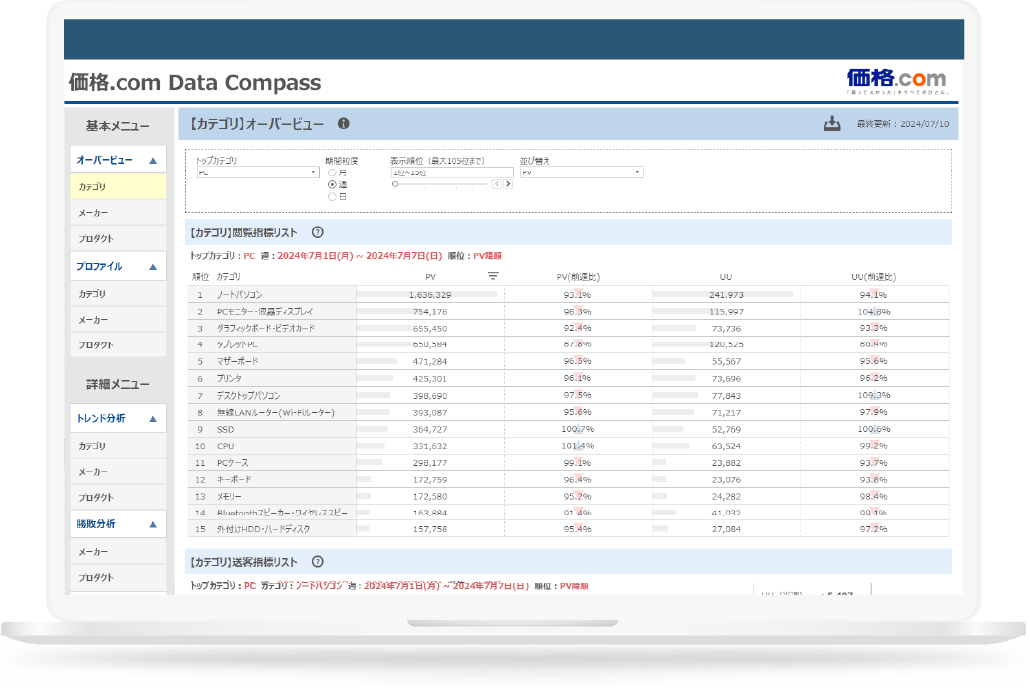The height and width of the screenshot is (688, 1030).
Task: Click the 価格.com logo
Action: click(x=895, y=80)
